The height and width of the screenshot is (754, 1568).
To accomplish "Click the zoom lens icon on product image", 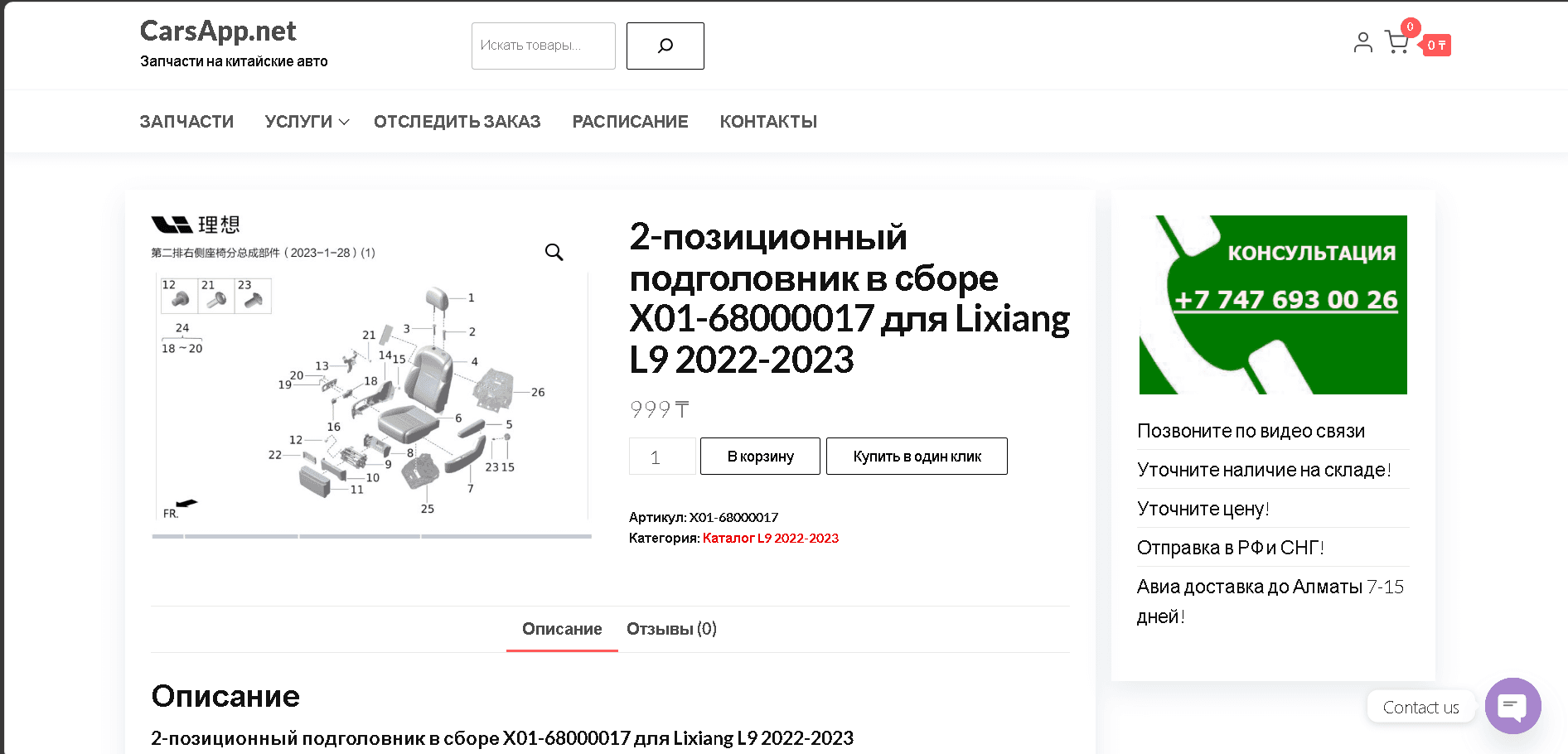I will pyautogui.click(x=554, y=253).
